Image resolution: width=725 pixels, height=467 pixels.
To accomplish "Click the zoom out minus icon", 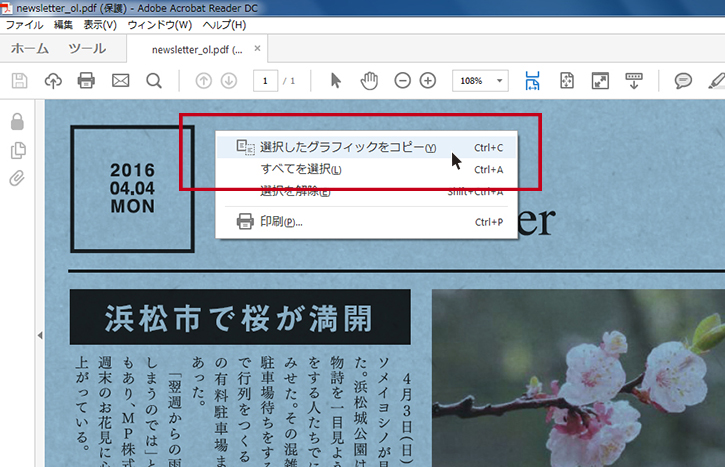I will [x=403, y=80].
